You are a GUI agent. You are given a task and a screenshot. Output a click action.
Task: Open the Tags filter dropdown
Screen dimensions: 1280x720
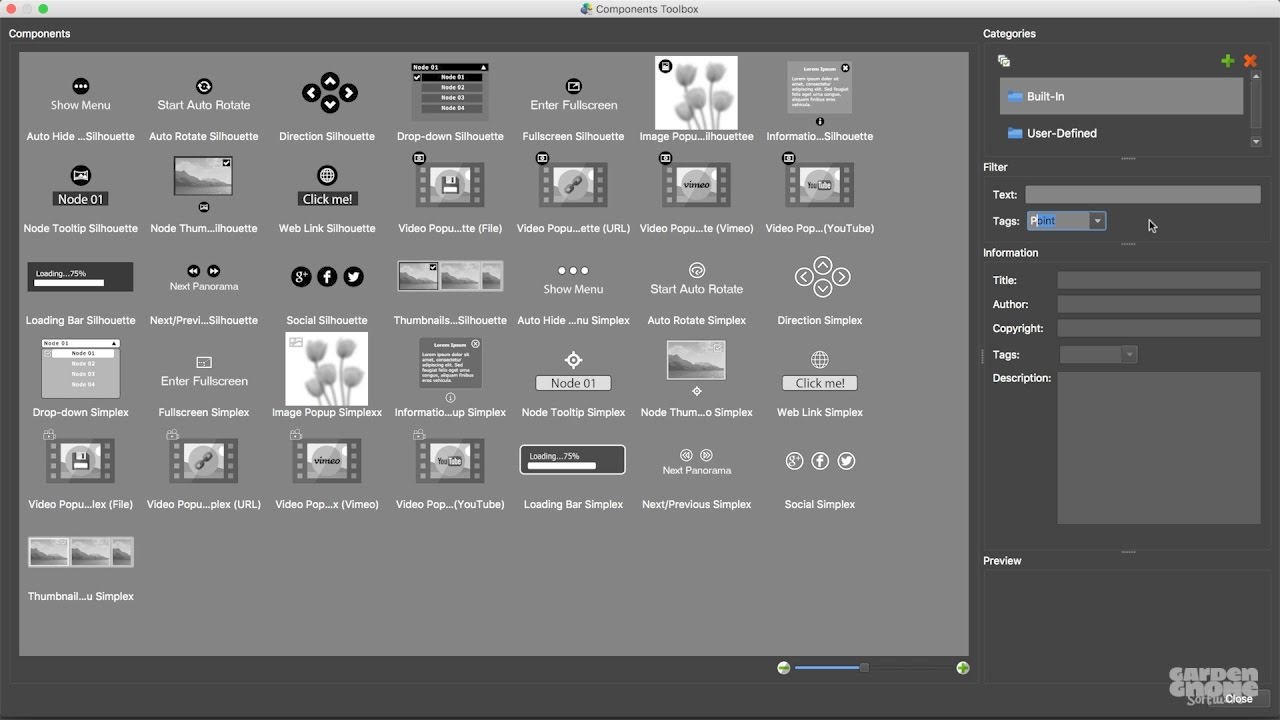click(x=1097, y=220)
